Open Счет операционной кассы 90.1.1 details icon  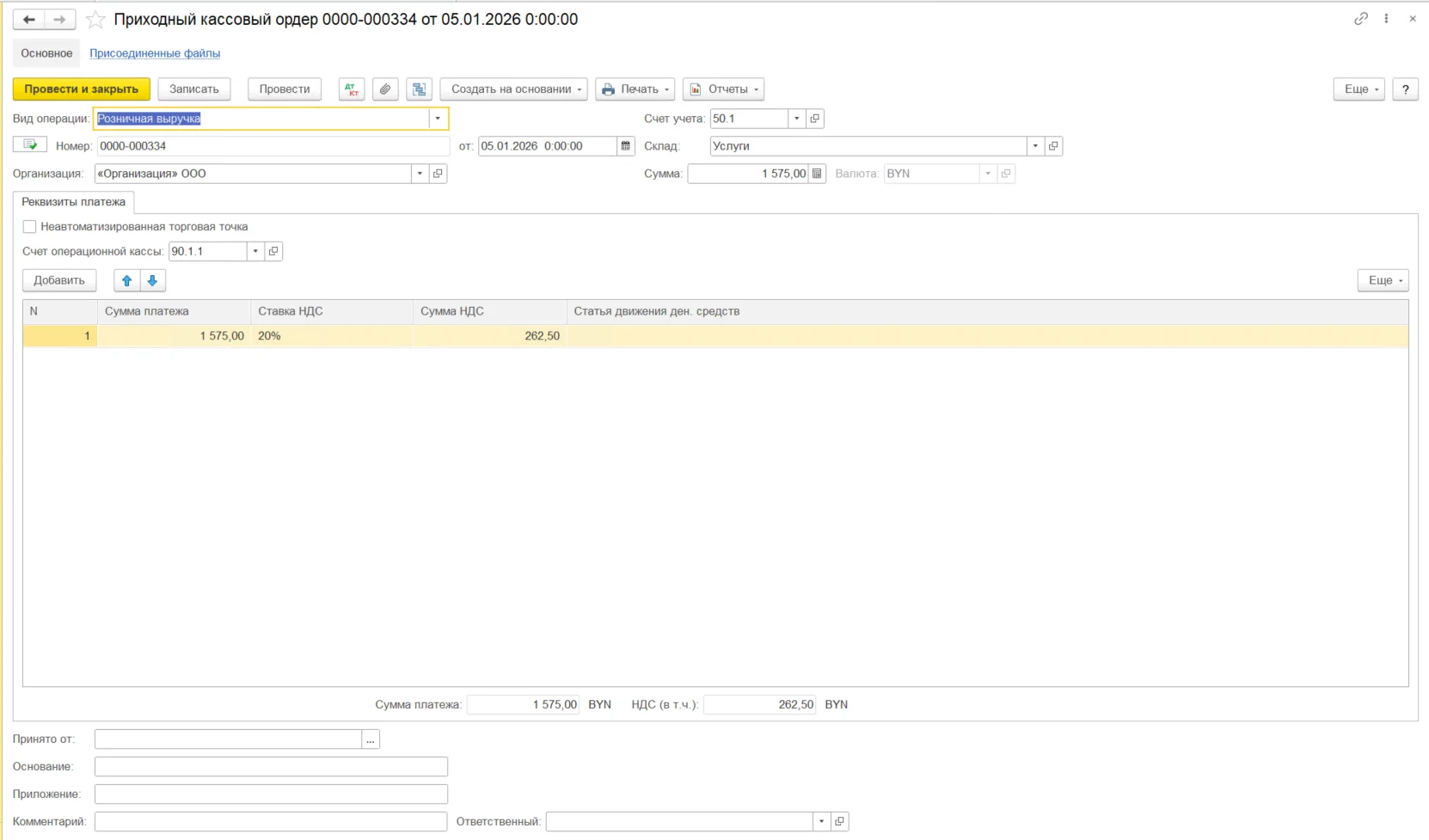pyautogui.click(x=273, y=251)
